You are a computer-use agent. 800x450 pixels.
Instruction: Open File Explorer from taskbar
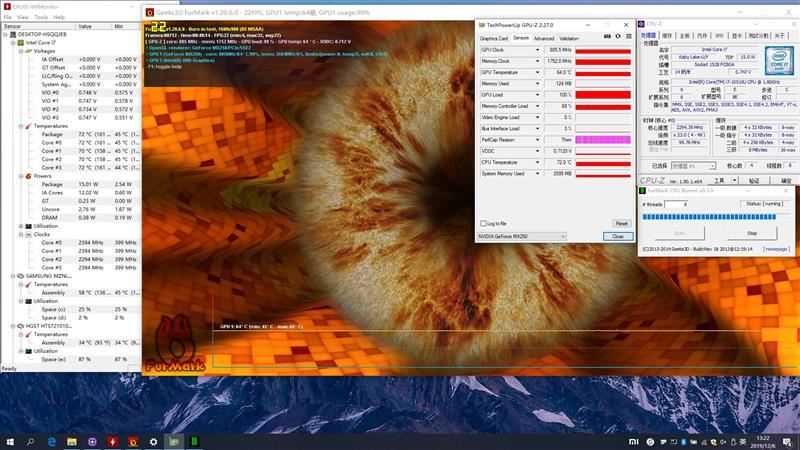coord(72,442)
